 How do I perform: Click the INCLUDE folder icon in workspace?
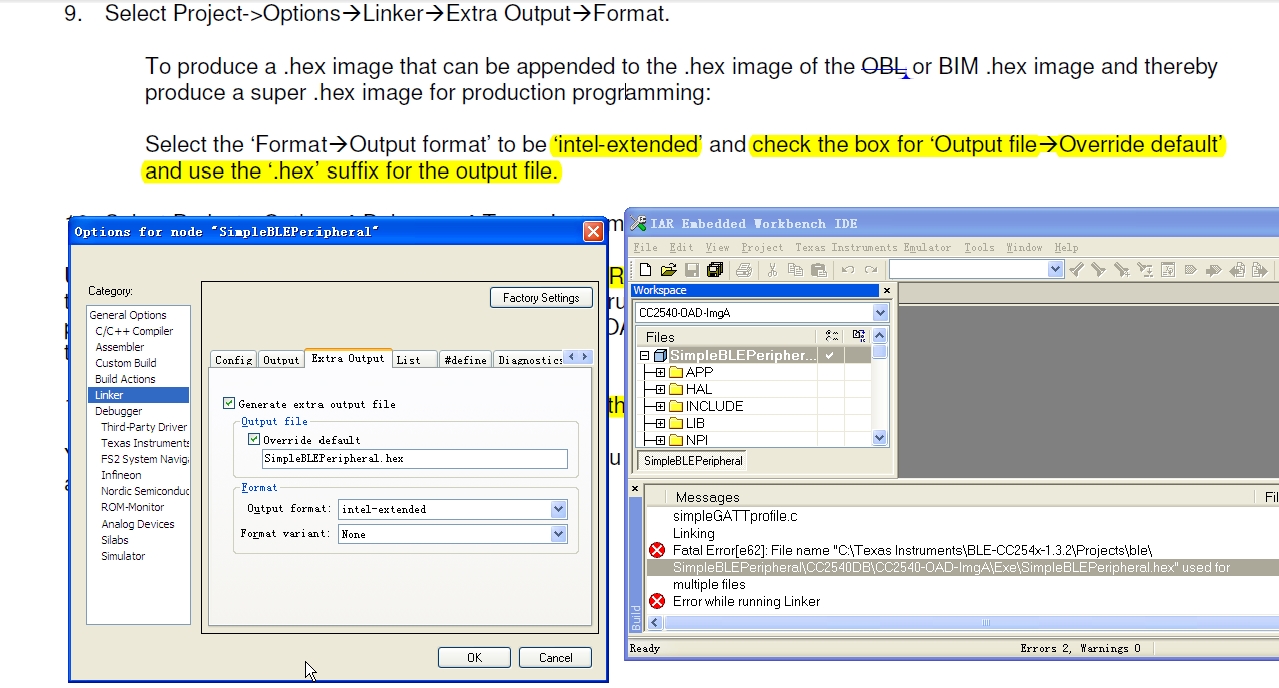tap(676, 406)
